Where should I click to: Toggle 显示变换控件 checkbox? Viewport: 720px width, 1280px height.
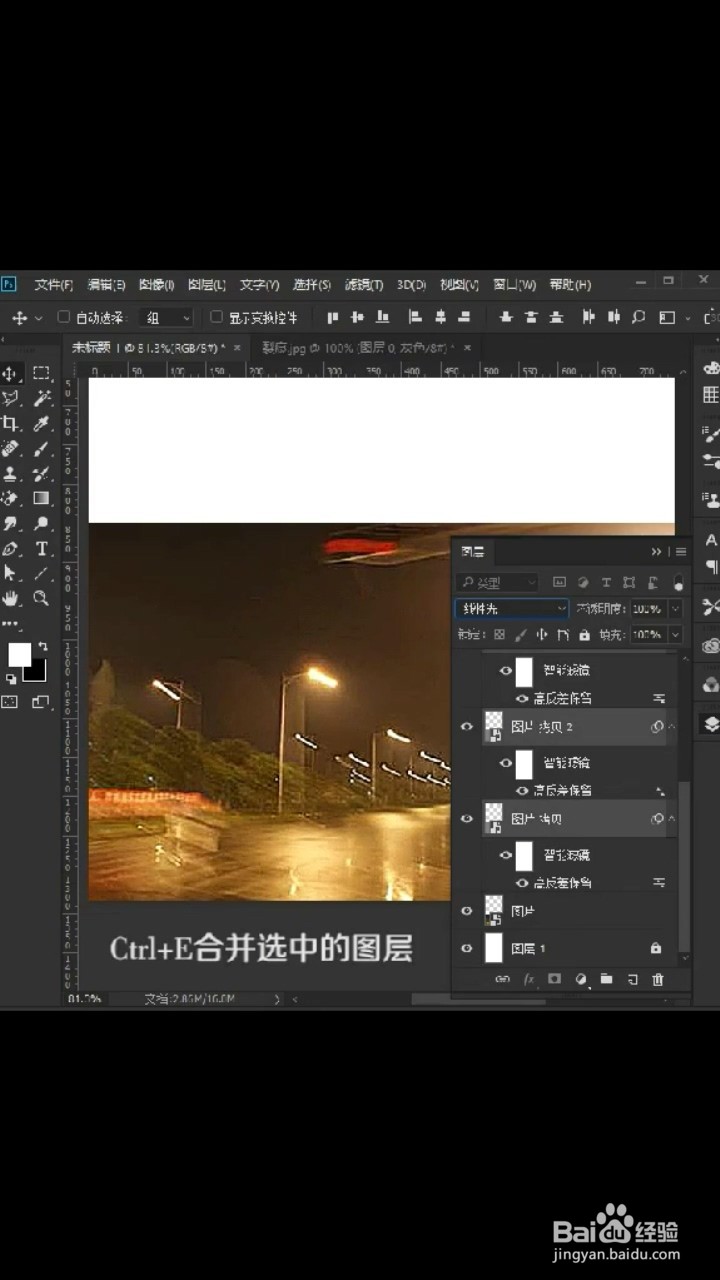[216, 317]
